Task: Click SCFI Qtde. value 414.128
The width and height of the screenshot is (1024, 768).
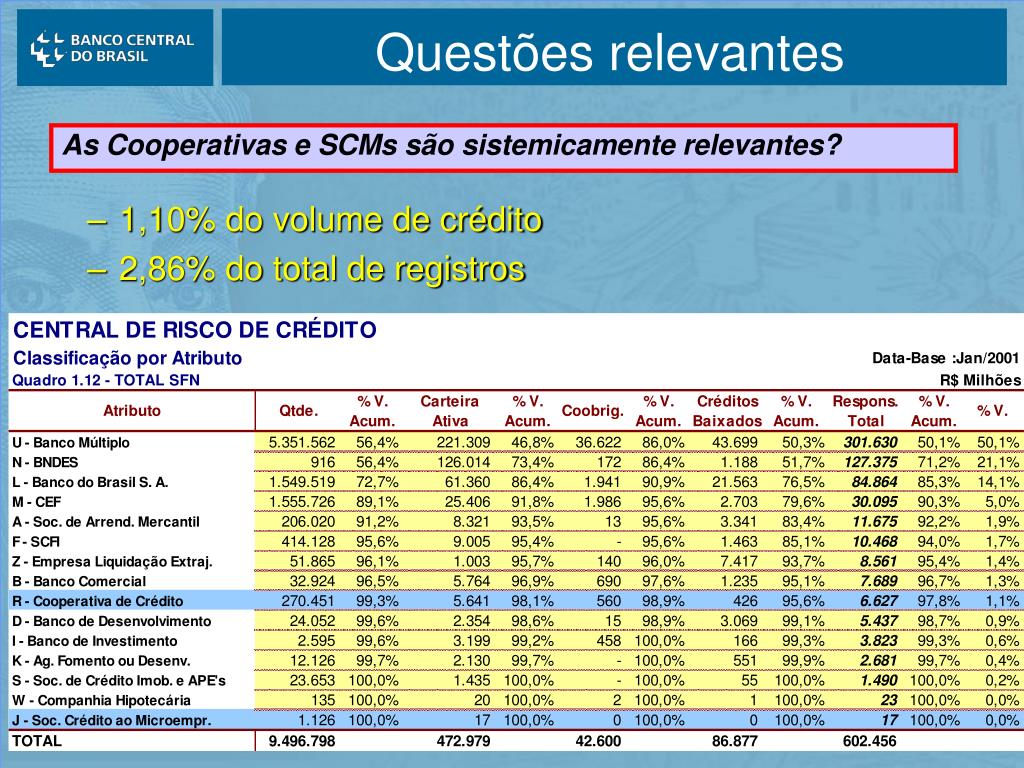Action: click(x=308, y=541)
